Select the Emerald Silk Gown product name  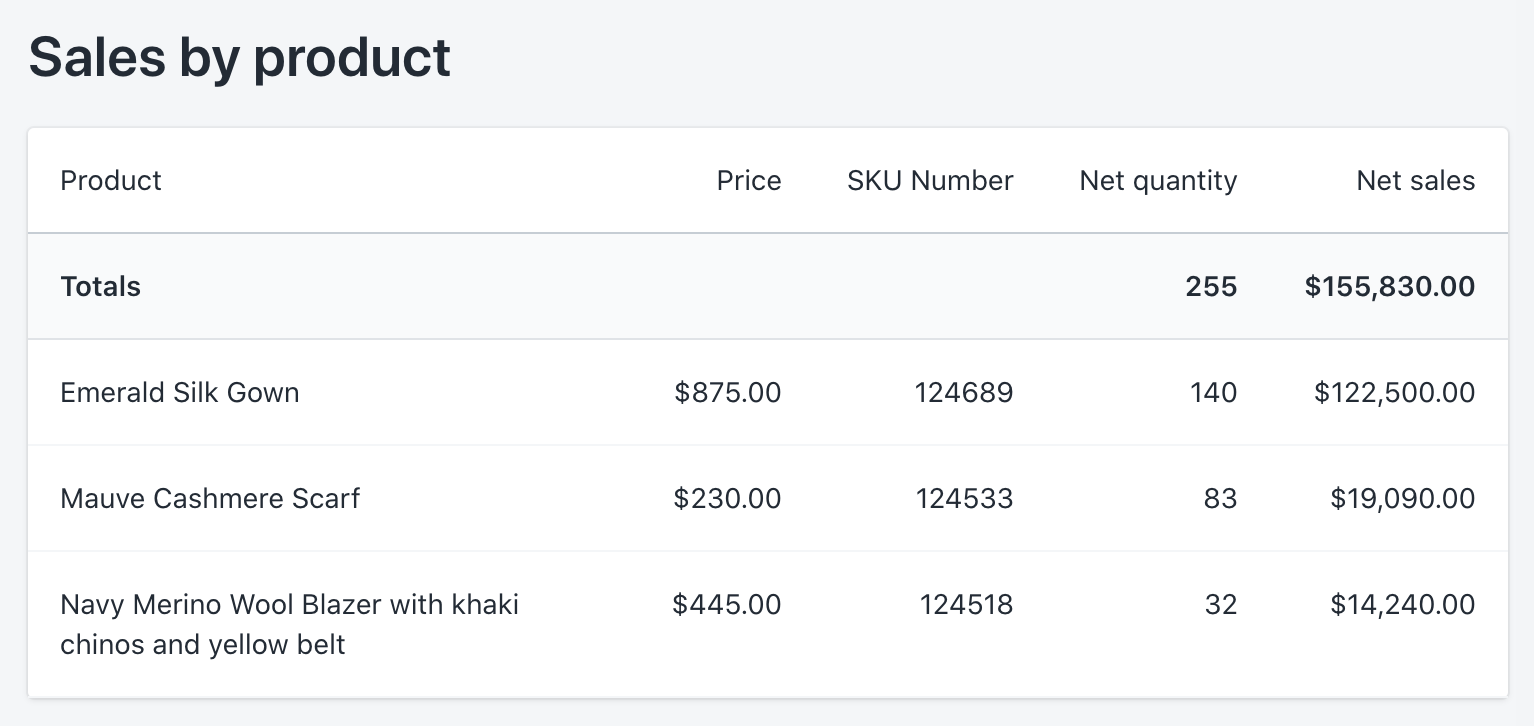[180, 392]
